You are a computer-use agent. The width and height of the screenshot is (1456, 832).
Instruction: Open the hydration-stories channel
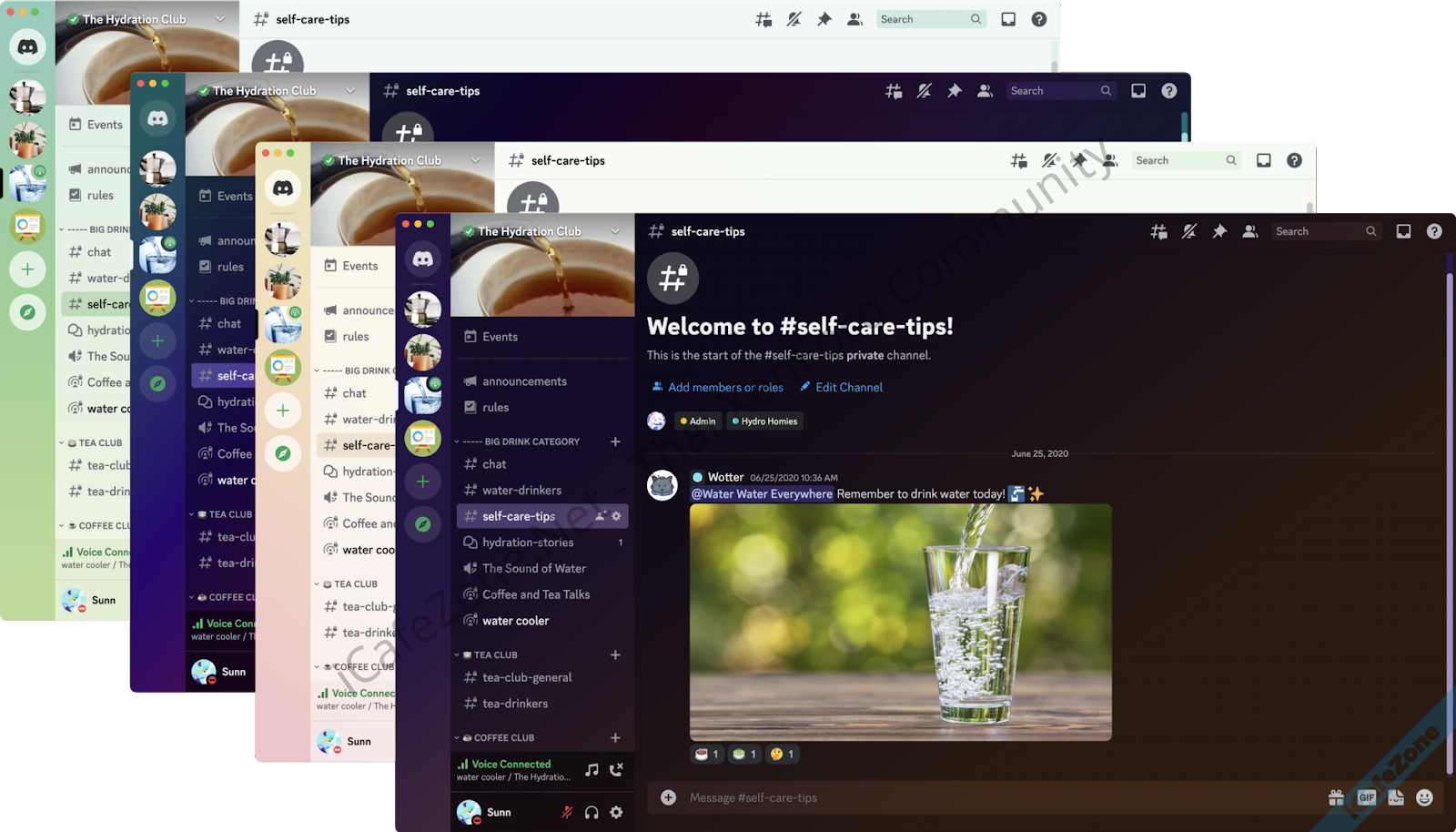point(528,543)
